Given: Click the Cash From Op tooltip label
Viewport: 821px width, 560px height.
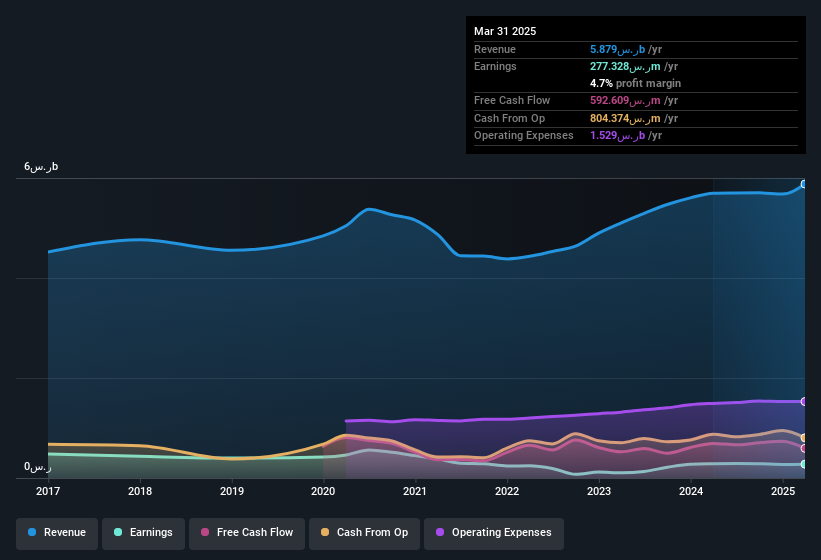Looking at the screenshot, I should pyautogui.click(x=509, y=119).
